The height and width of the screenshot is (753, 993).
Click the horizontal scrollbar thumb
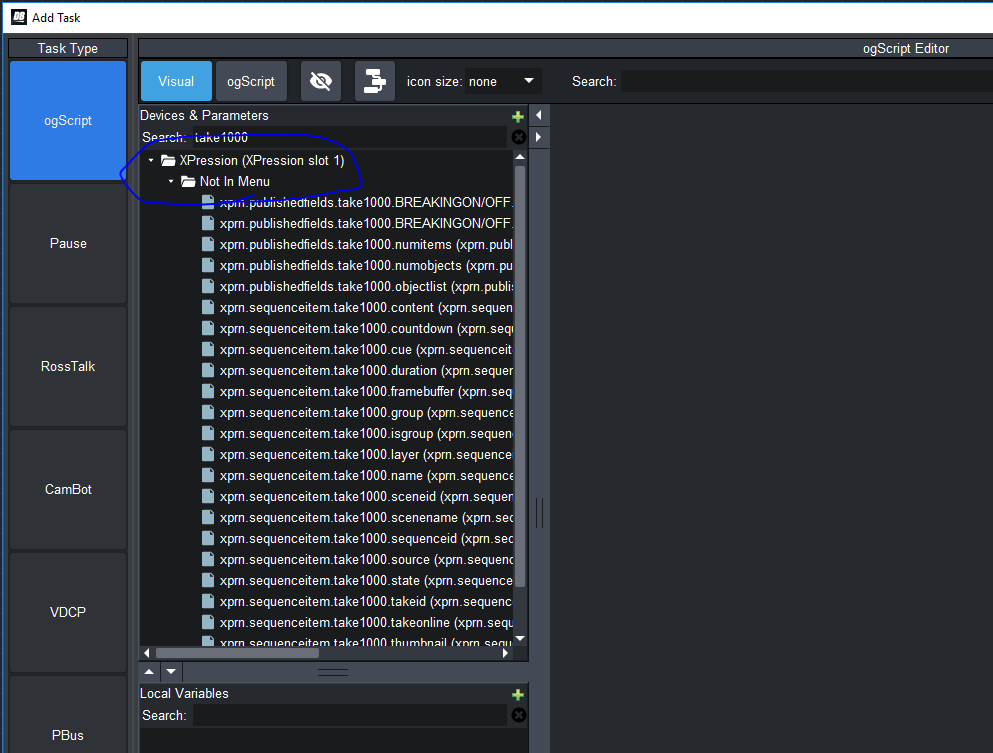tap(237, 653)
